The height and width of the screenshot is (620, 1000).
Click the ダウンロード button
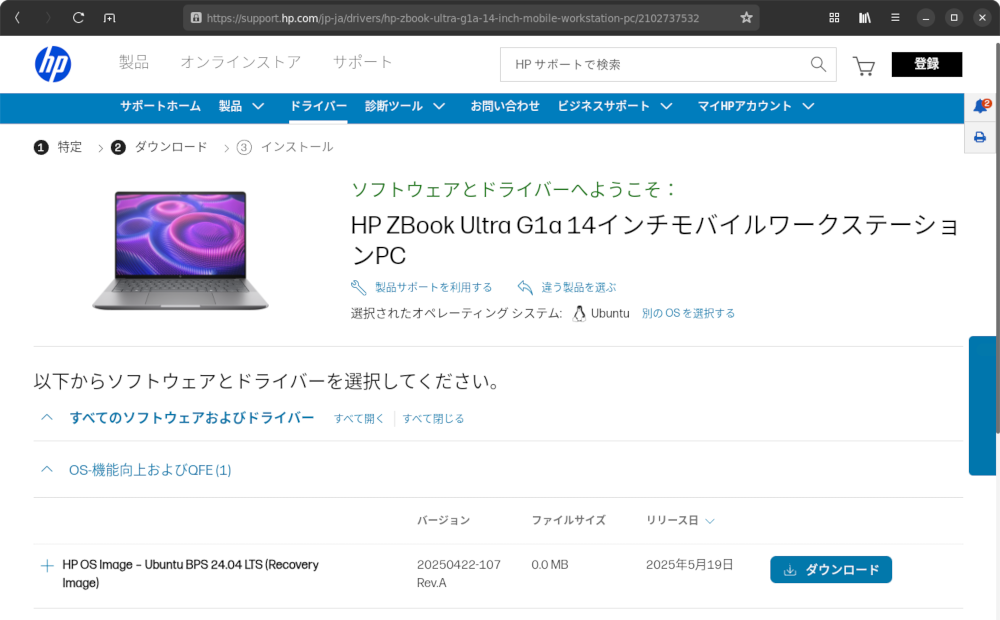pyautogui.click(x=830, y=569)
